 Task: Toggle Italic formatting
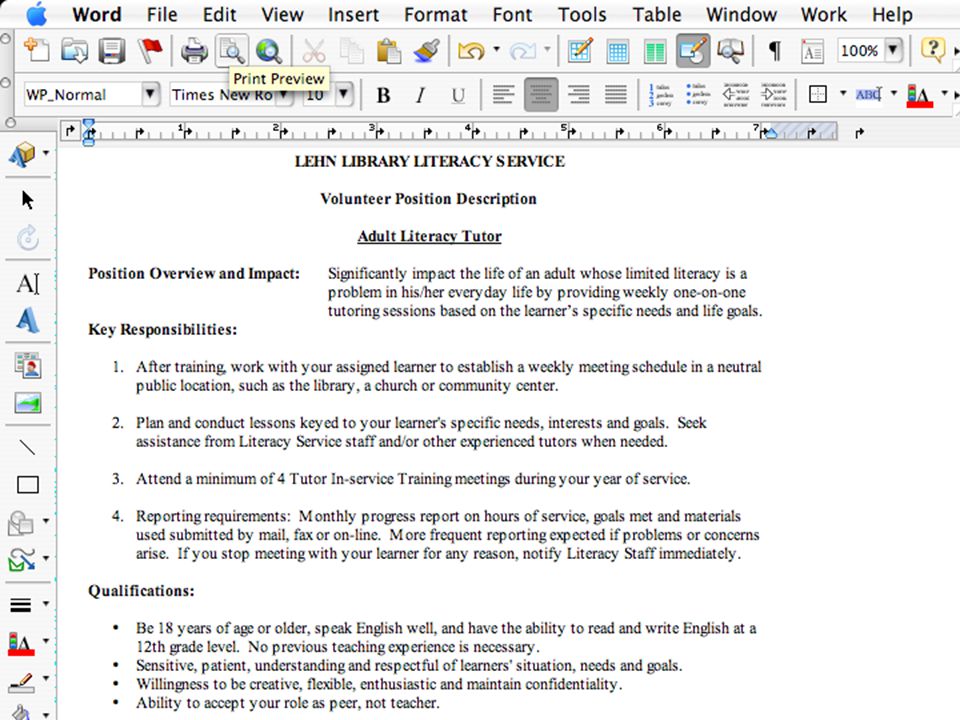coord(420,95)
